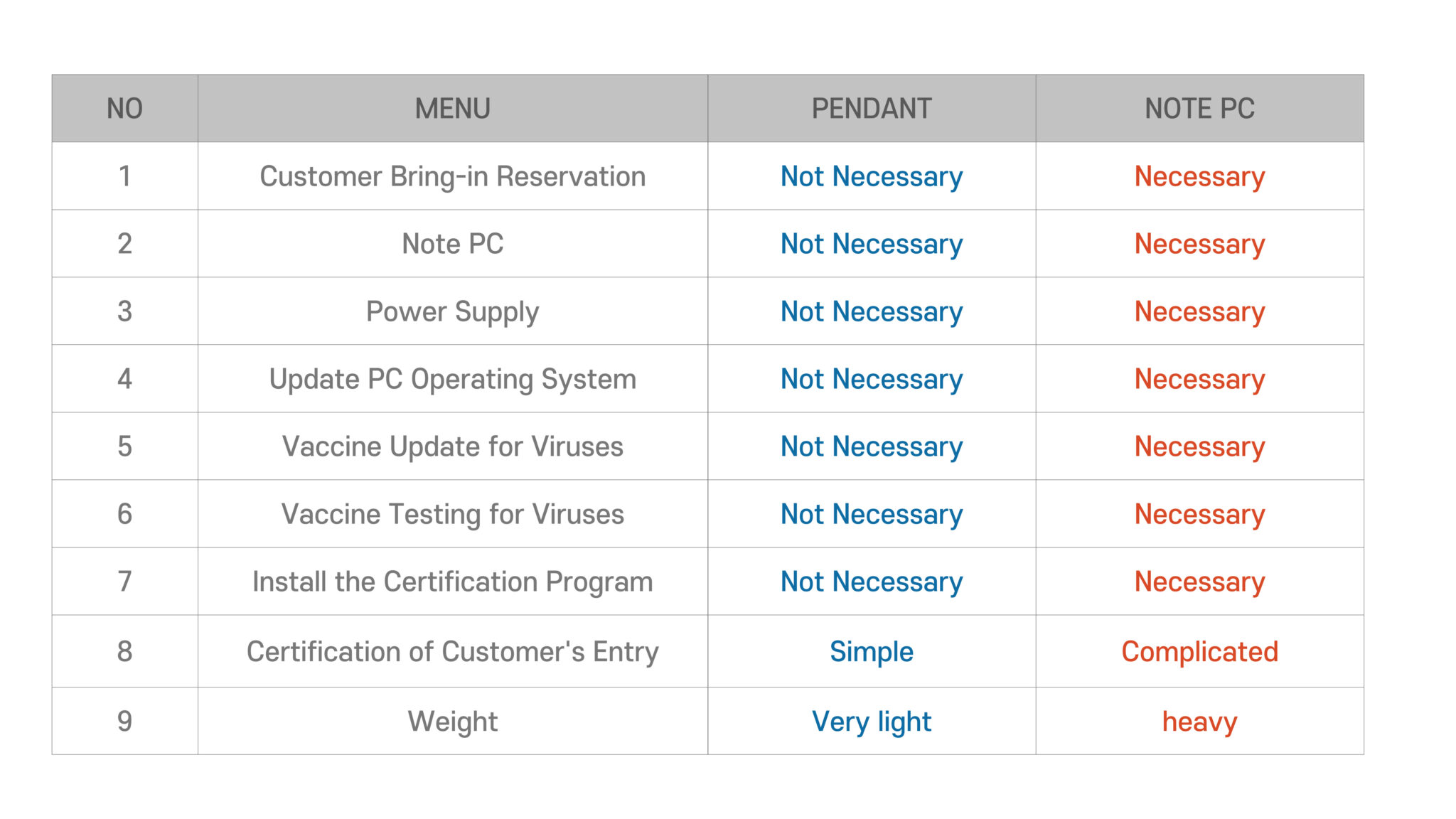Image resolution: width=1456 pixels, height=819 pixels.
Task: Select Install the Certification Program cell
Action: [x=453, y=582]
